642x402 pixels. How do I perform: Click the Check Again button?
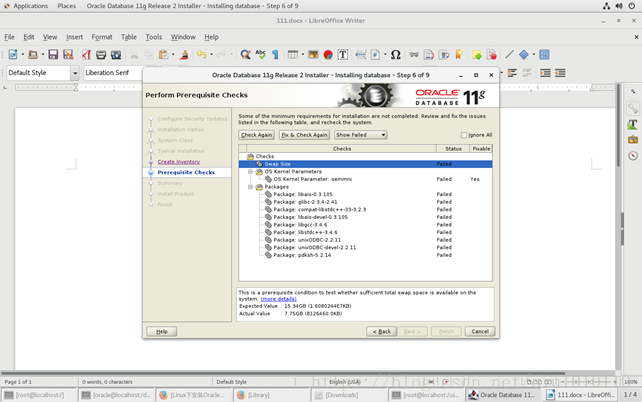256,135
